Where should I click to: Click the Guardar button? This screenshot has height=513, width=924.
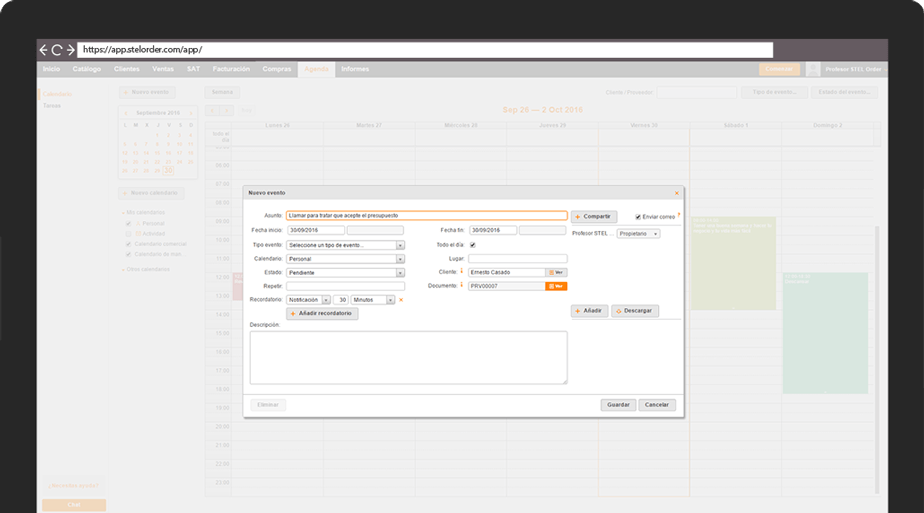pyautogui.click(x=618, y=405)
